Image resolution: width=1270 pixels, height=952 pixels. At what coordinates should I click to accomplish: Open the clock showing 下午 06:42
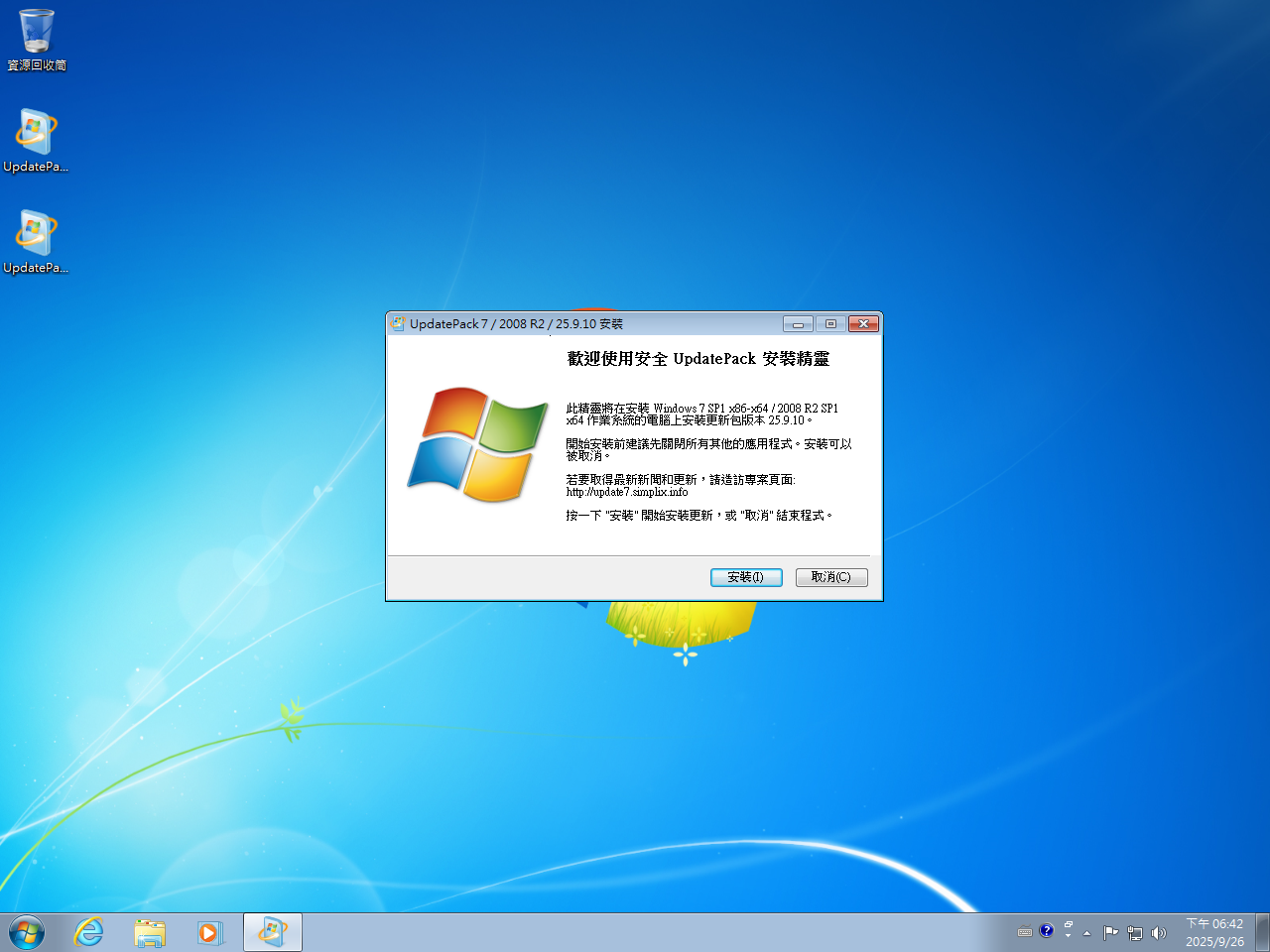[x=1214, y=933]
